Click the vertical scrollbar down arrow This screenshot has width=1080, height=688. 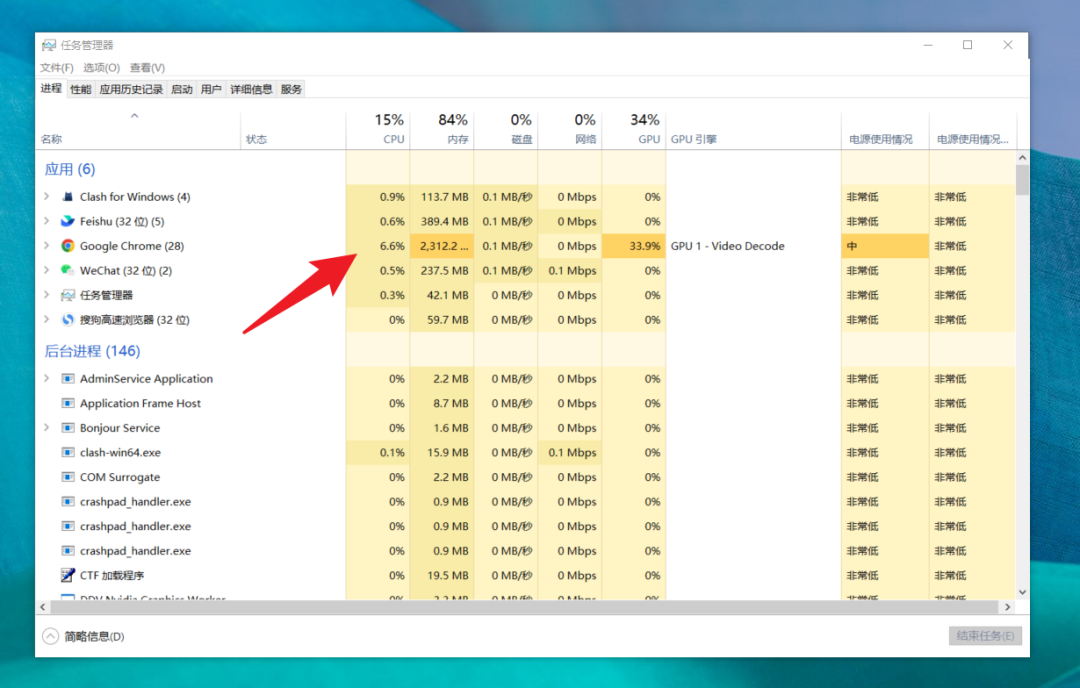tap(1022, 592)
